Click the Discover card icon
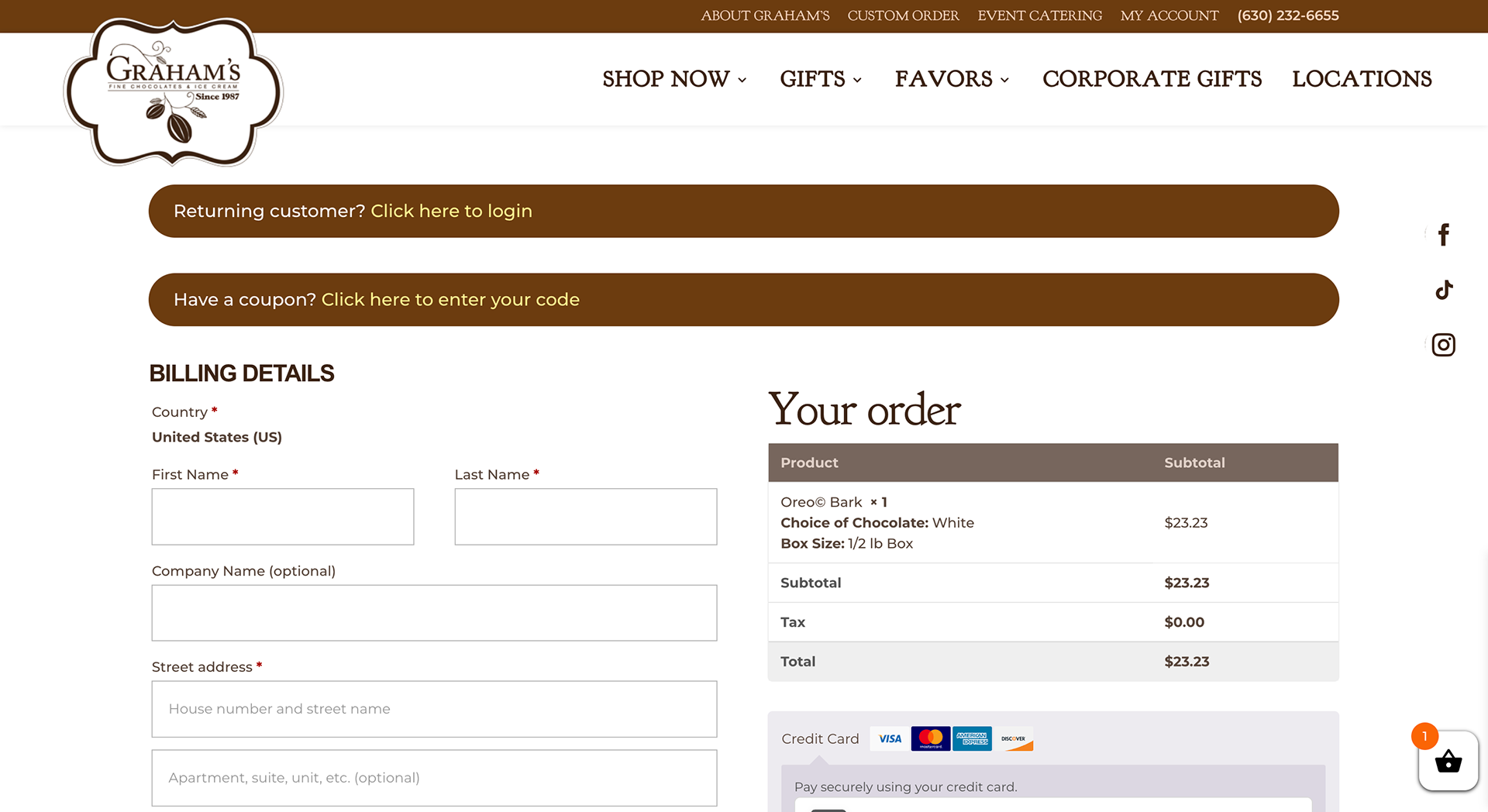 pos(1013,739)
